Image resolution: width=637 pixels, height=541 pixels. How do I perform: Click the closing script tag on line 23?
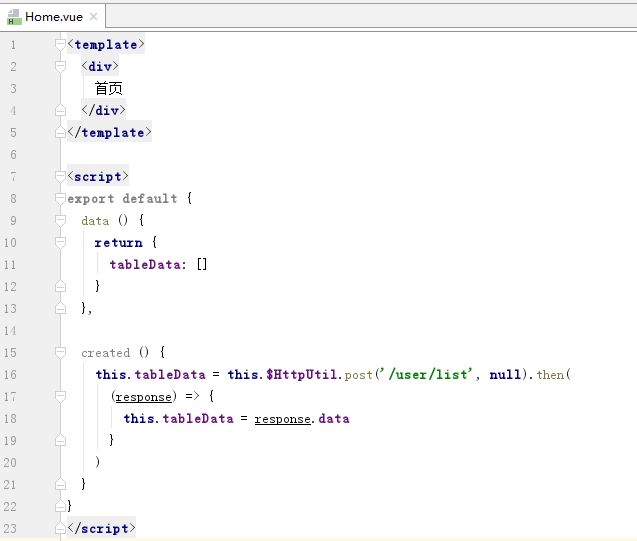102,528
